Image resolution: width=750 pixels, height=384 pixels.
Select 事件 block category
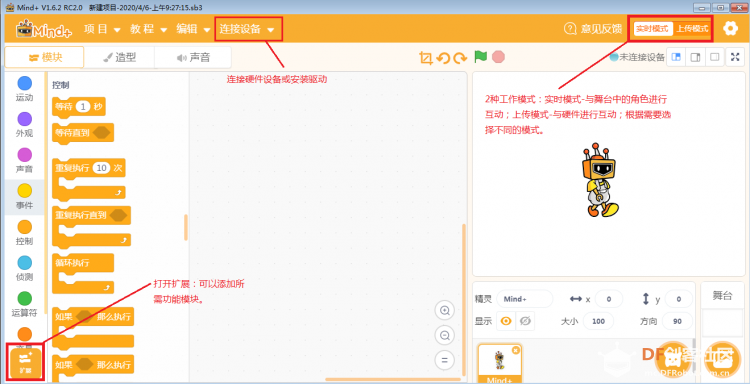coord(24,197)
